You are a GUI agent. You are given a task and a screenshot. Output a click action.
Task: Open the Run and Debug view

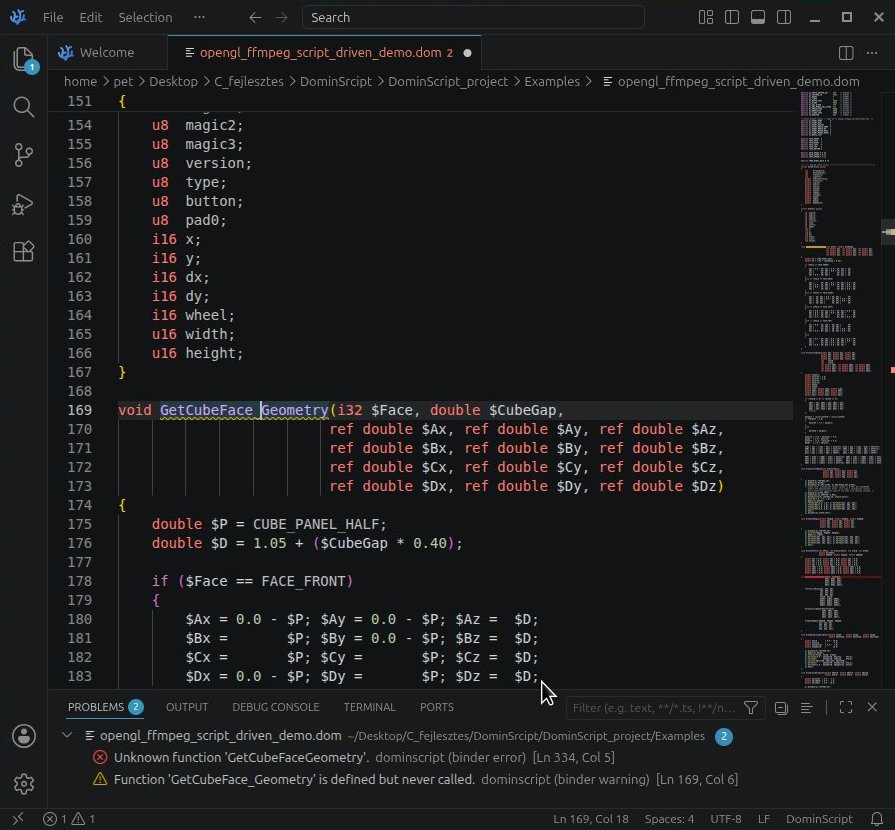[23, 204]
